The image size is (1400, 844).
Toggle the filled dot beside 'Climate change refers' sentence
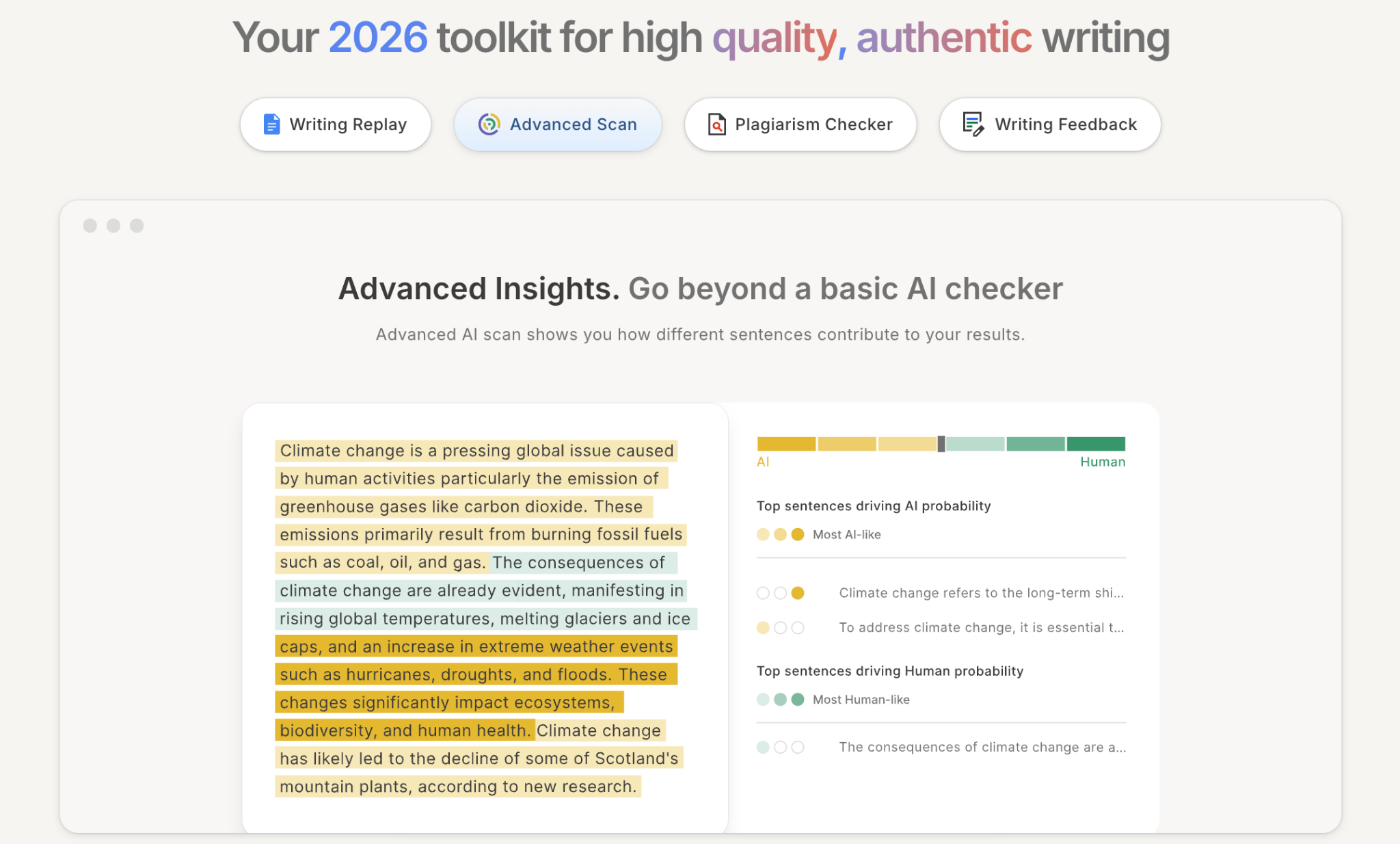click(x=799, y=593)
